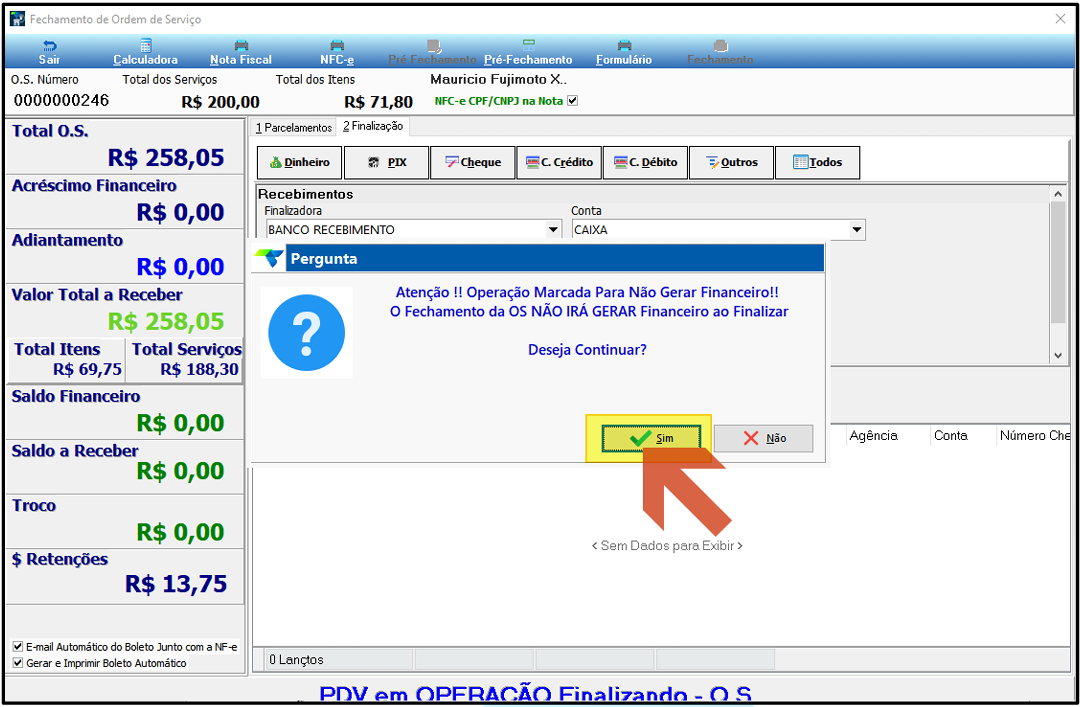Viewport: 1080px width, 707px height.
Task: Show Todos payment methods
Action: pyautogui.click(x=818, y=163)
